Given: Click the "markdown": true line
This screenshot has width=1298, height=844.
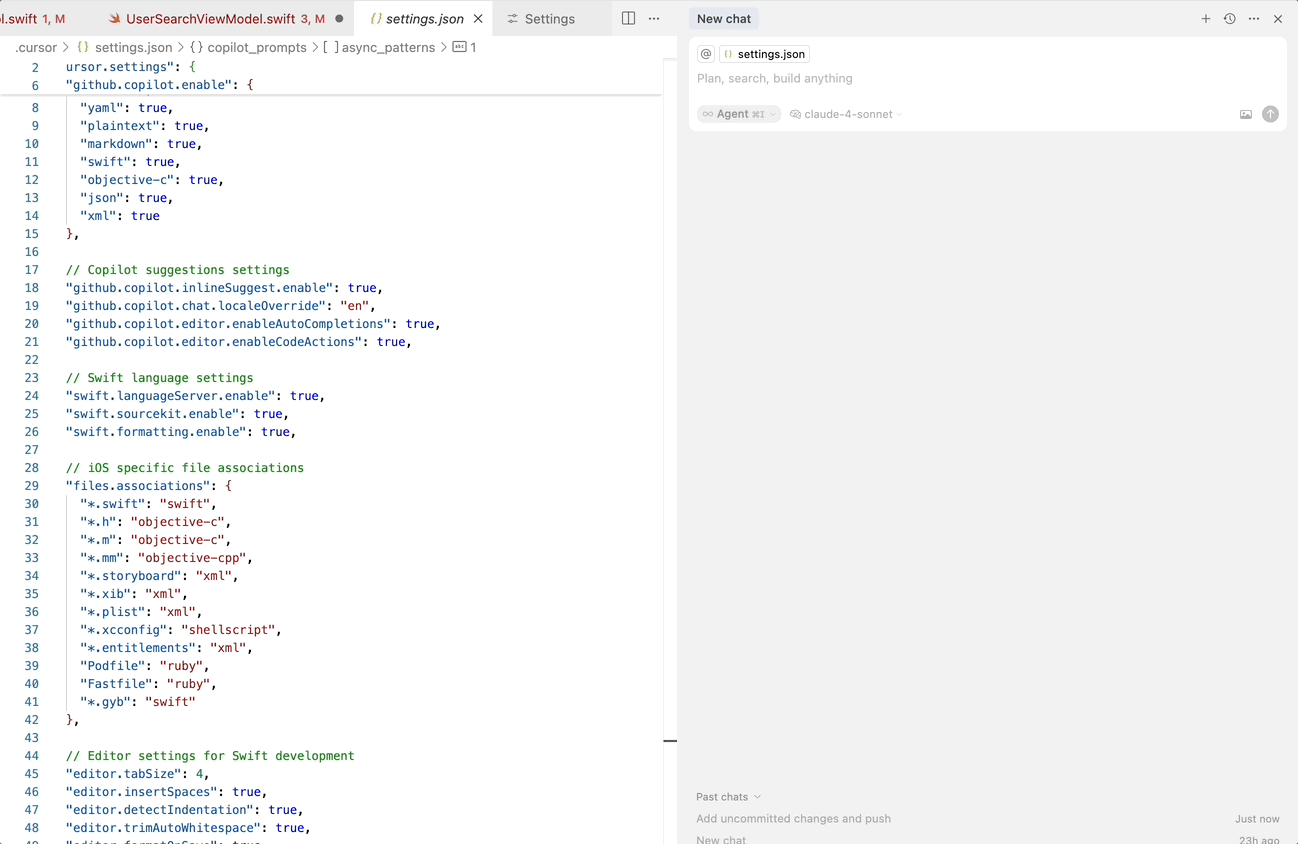Looking at the screenshot, I should click(141, 144).
